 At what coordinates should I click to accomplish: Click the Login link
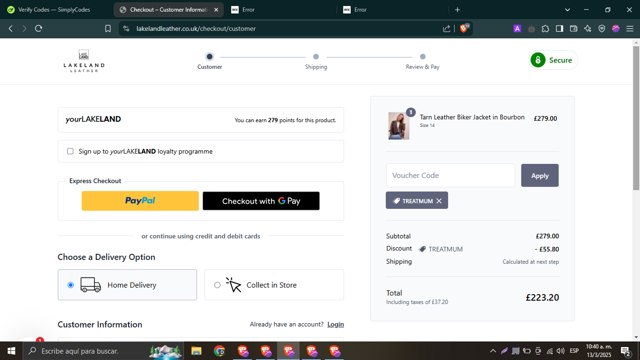coord(336,324)
